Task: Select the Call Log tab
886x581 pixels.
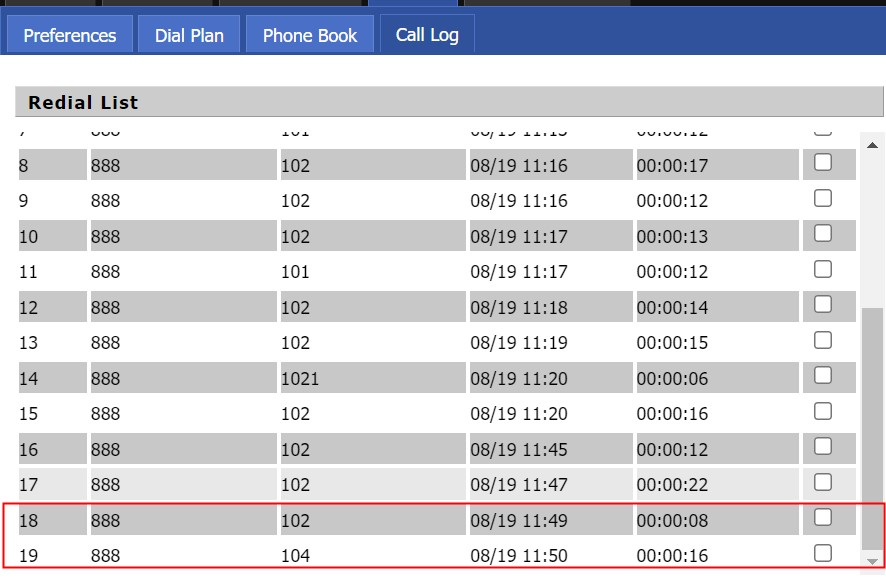Action: point(427,35)
